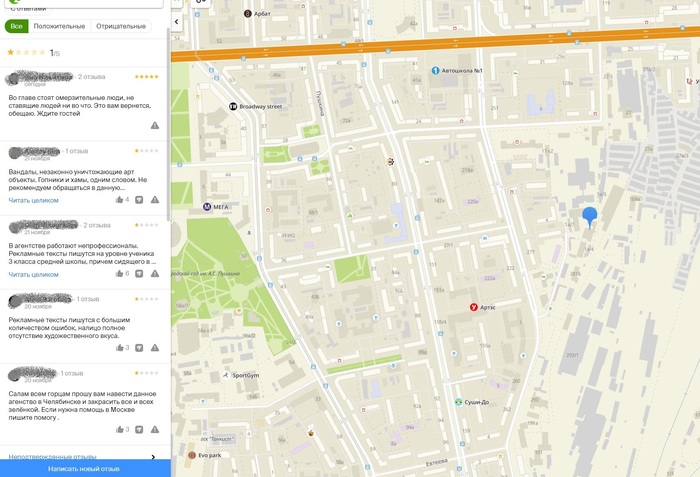700x477 pixels.
Task: Open the Автошкола №1 map marker
Action: point(435,70)
